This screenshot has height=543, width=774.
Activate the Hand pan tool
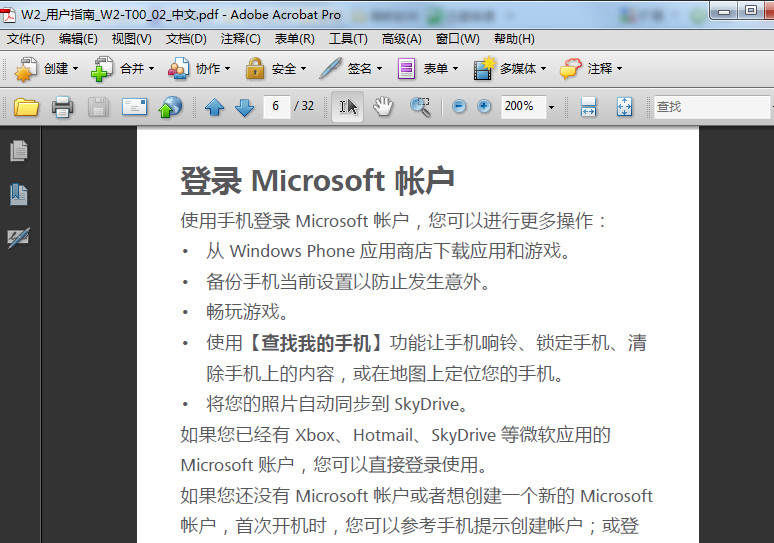tap(383, 107)
